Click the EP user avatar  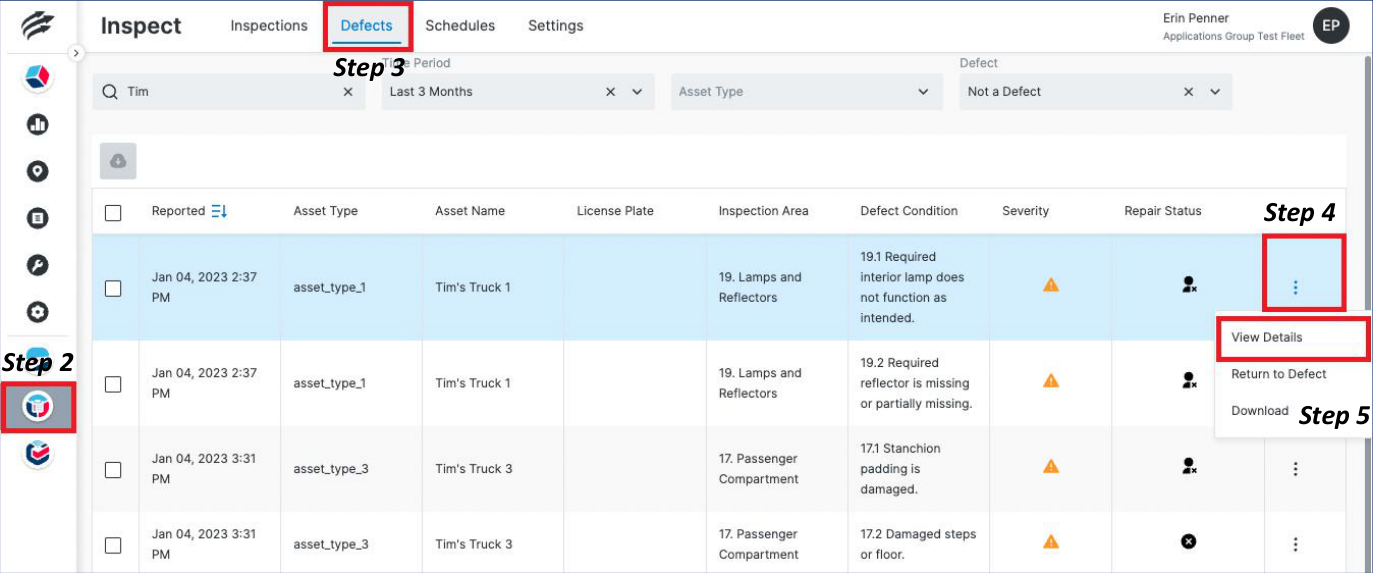[1330, 27]
